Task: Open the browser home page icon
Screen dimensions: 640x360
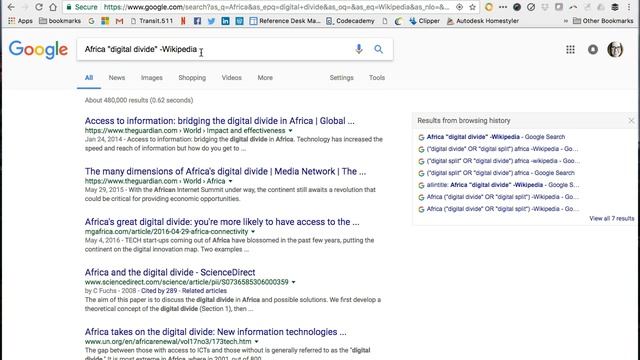Action: [53, 7]
